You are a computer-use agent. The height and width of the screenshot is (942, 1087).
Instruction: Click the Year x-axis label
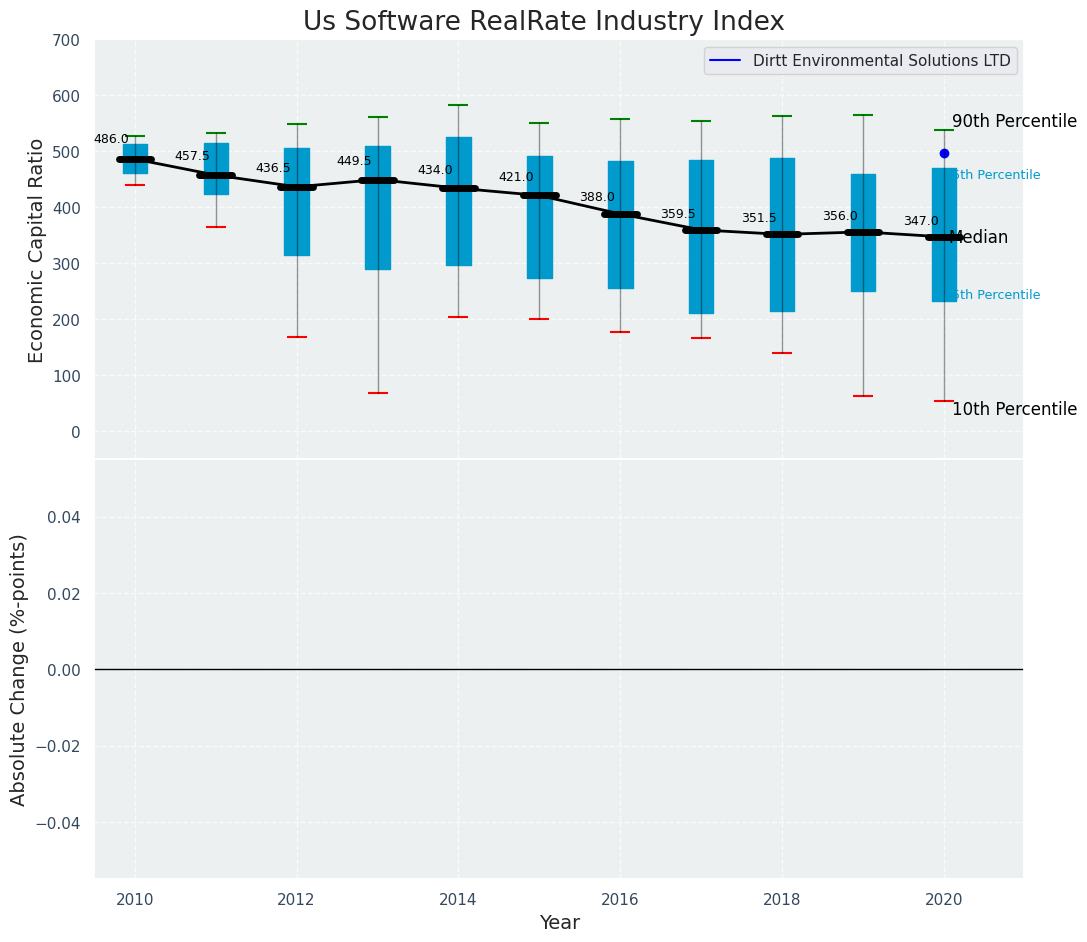[559, 923]
